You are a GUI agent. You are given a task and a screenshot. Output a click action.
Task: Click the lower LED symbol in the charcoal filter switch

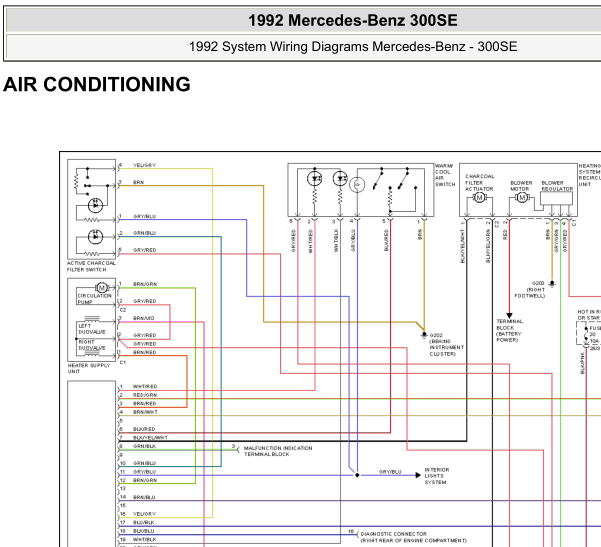click(95, 237)
